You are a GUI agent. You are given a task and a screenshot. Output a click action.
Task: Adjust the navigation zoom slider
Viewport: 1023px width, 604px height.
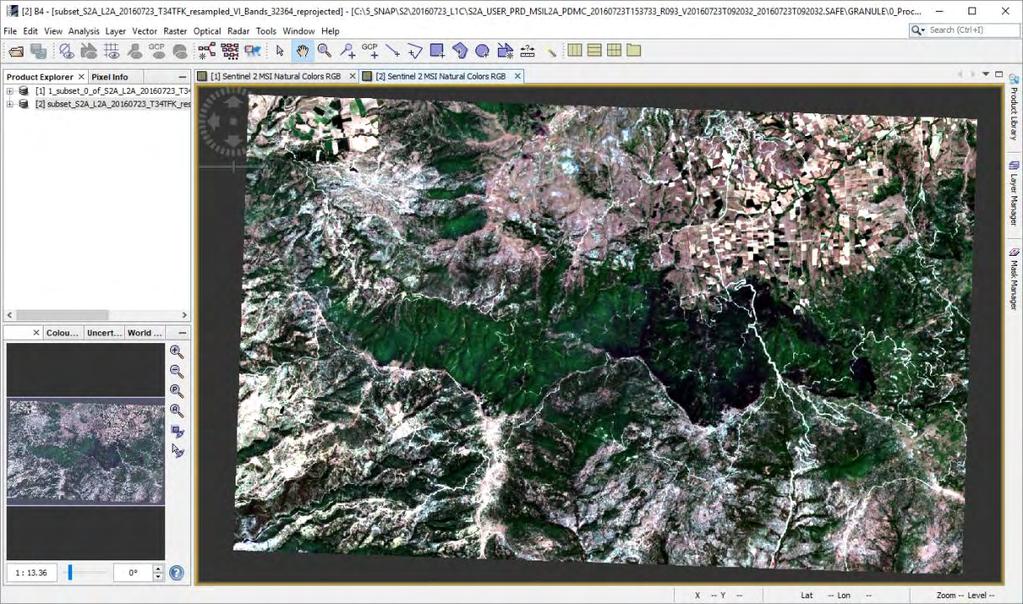click(70, 573)
